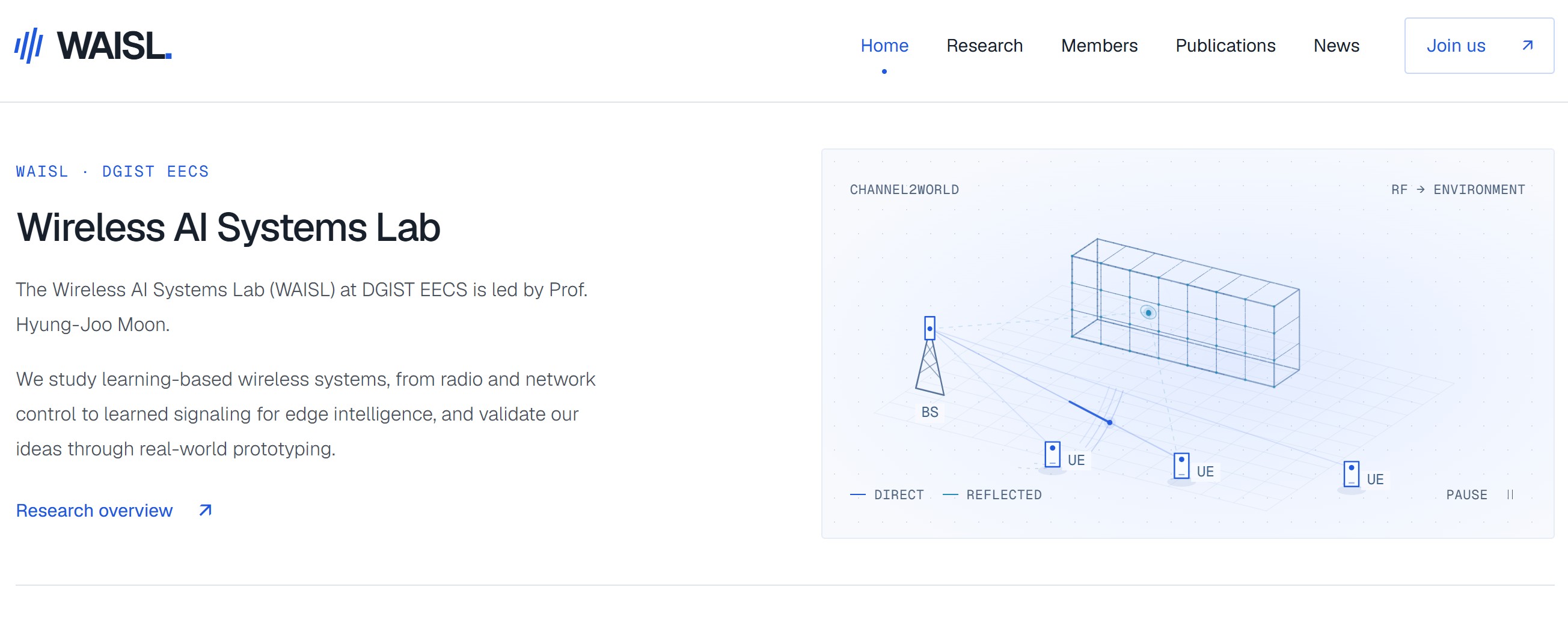The image size is (1568, 620).
Task: Click the WAISL · DGIST EECS tagline
Action: [112, 172]
